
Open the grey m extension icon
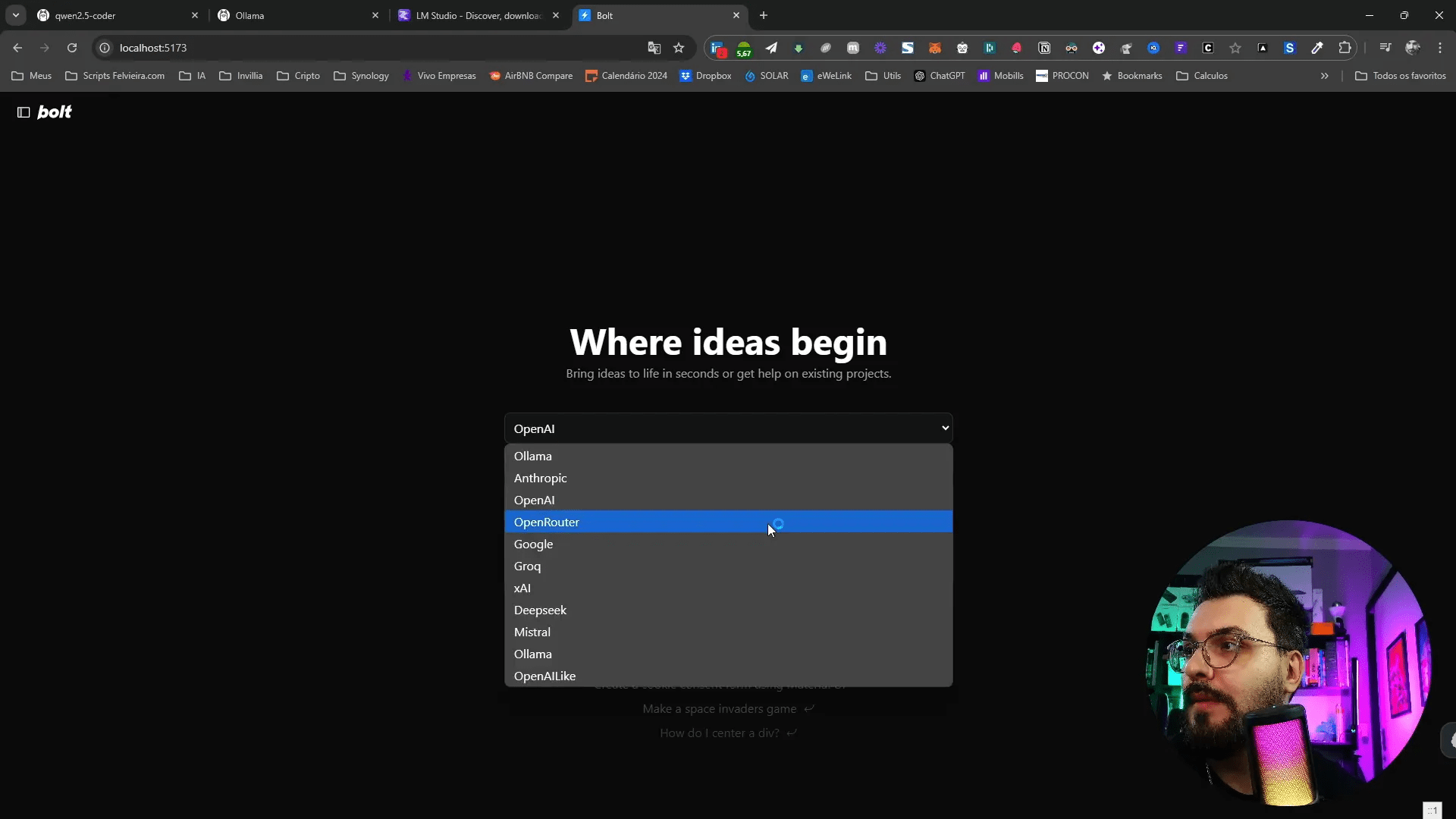pyautogui.click(x=853, y=48)
